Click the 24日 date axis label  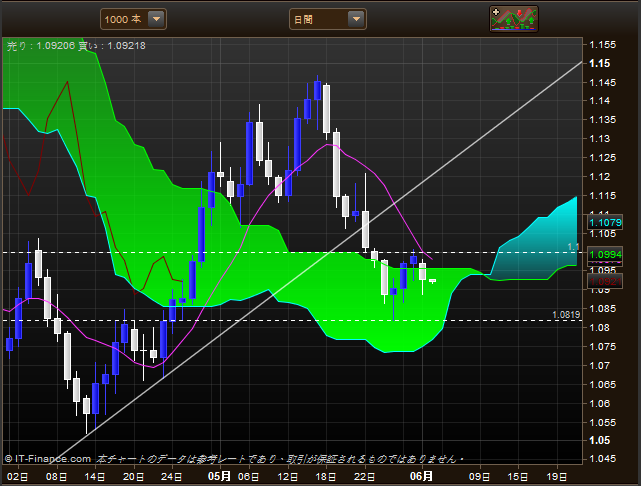(x=172, y=477)
